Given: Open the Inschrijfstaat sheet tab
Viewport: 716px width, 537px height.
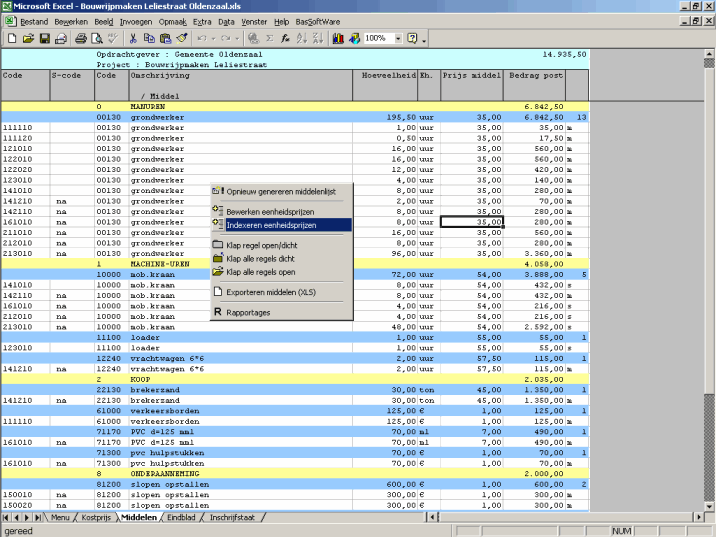Looking at the screenshot, I should (x=230, y=517).
